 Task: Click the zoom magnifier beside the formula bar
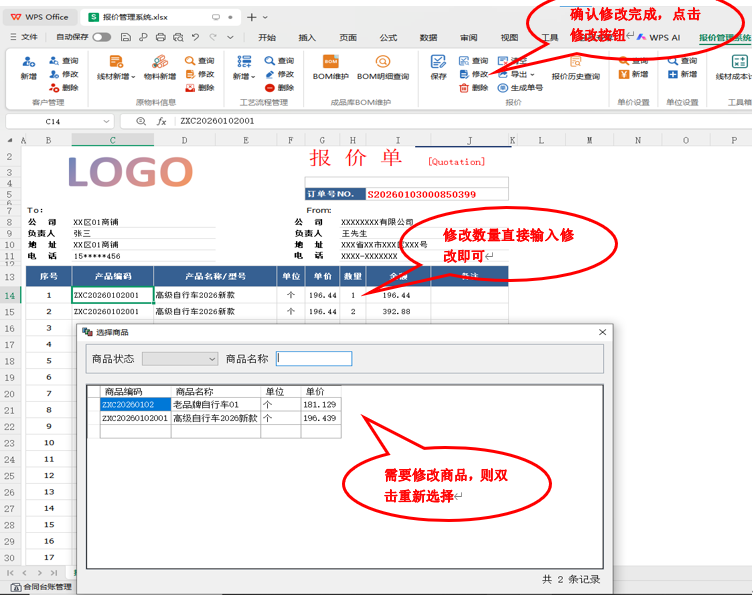(141, 121)
